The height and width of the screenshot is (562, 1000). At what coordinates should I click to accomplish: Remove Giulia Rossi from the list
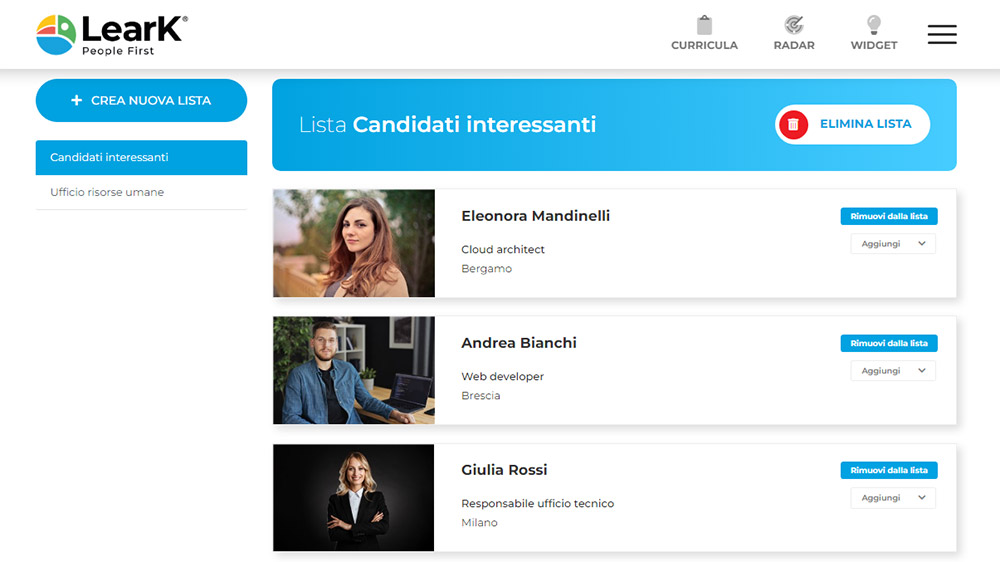click(889, 470)
